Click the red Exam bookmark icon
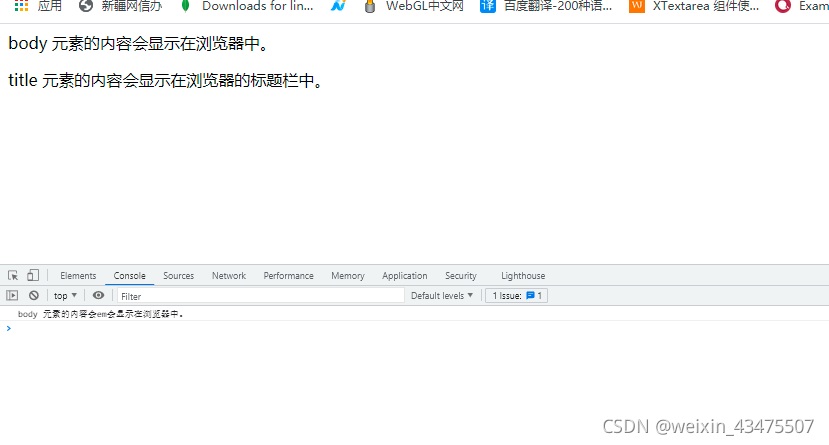 [783, 6]
